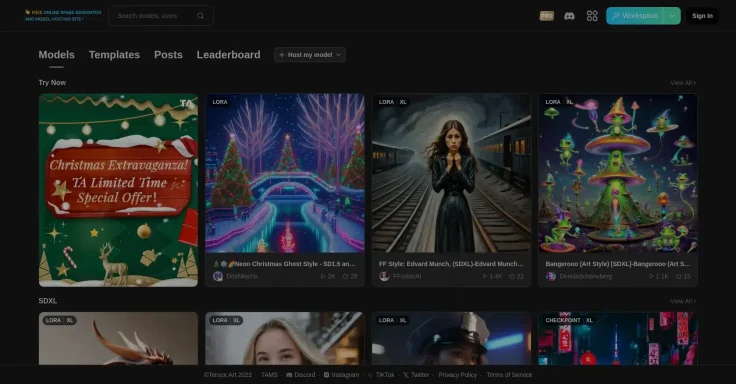The image size is (736, 384).
Task: Open the apps grid icon
Action: click(x=592, y=16)
